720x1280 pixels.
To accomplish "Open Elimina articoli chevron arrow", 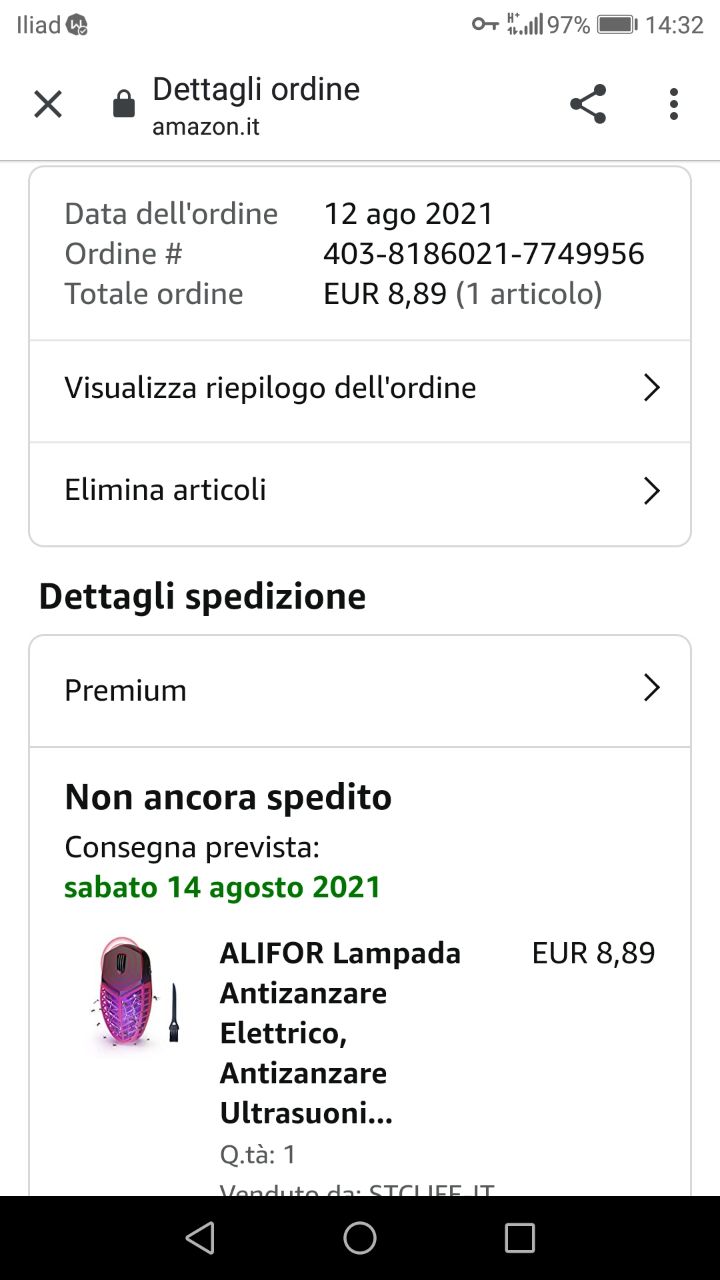I will (651, 491).
